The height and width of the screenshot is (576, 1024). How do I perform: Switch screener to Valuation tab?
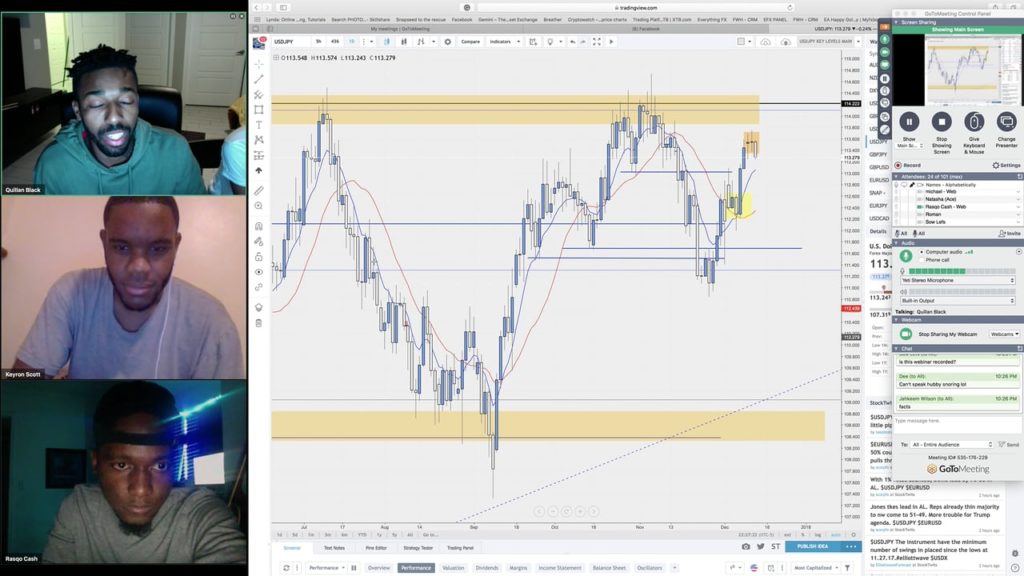click(453, 568)
